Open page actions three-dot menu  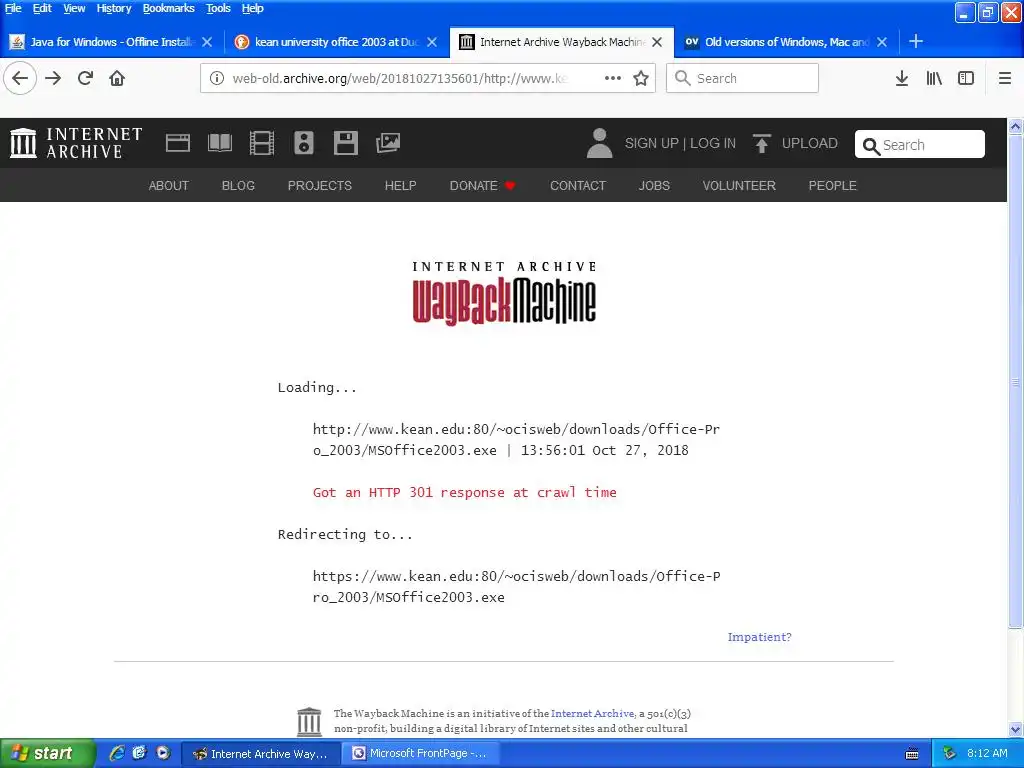pos(613,78)
